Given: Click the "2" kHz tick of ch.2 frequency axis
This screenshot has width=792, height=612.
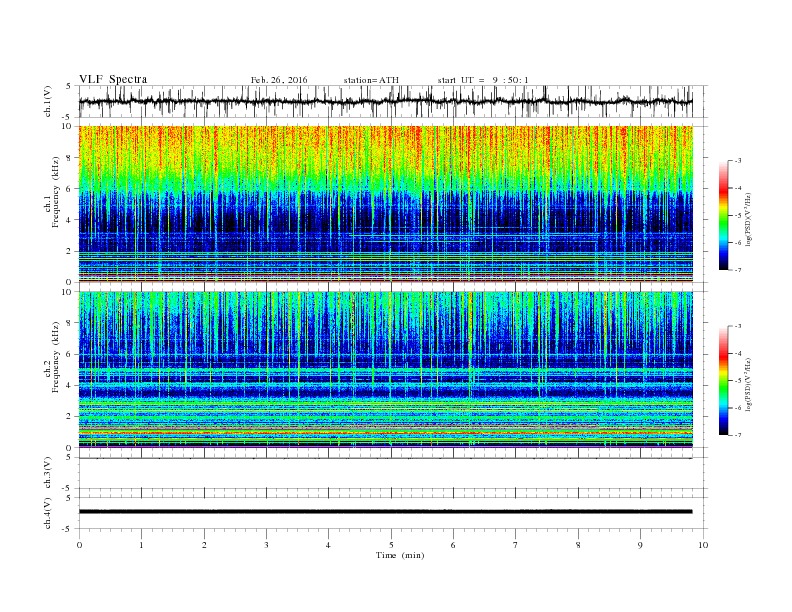Looking at the screenshot, I should 70,417.
